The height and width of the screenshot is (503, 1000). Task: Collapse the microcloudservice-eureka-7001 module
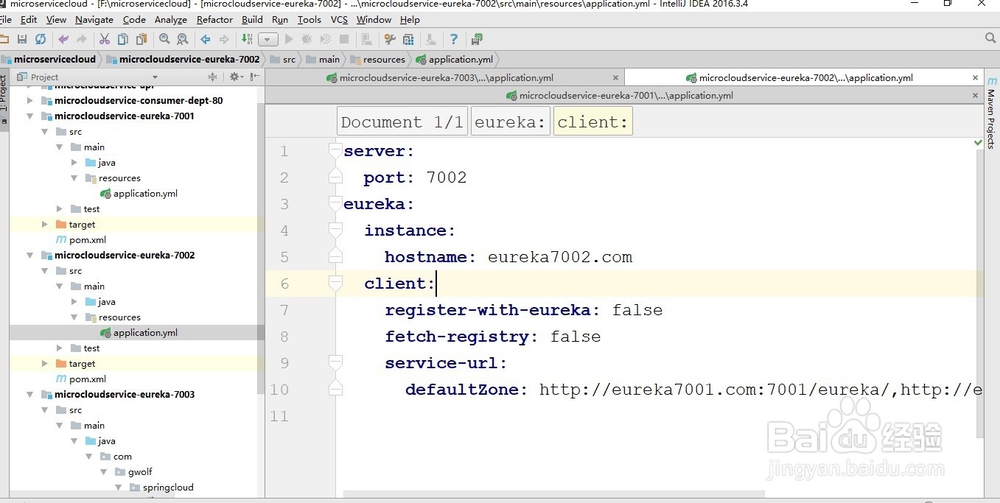29,116
